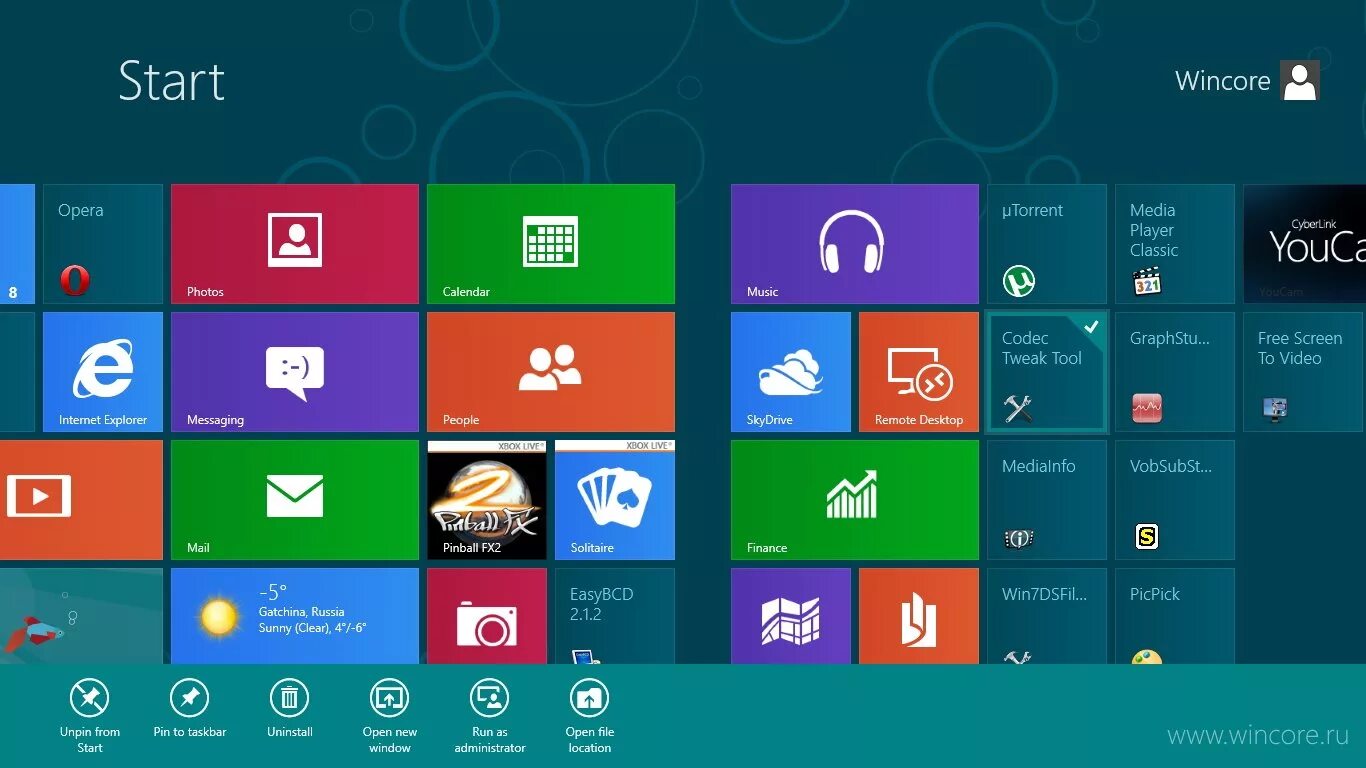Open the CyberLink YouCam tile
Viewport: 1366px width, 768px height.
click(x=1304, y=244)
